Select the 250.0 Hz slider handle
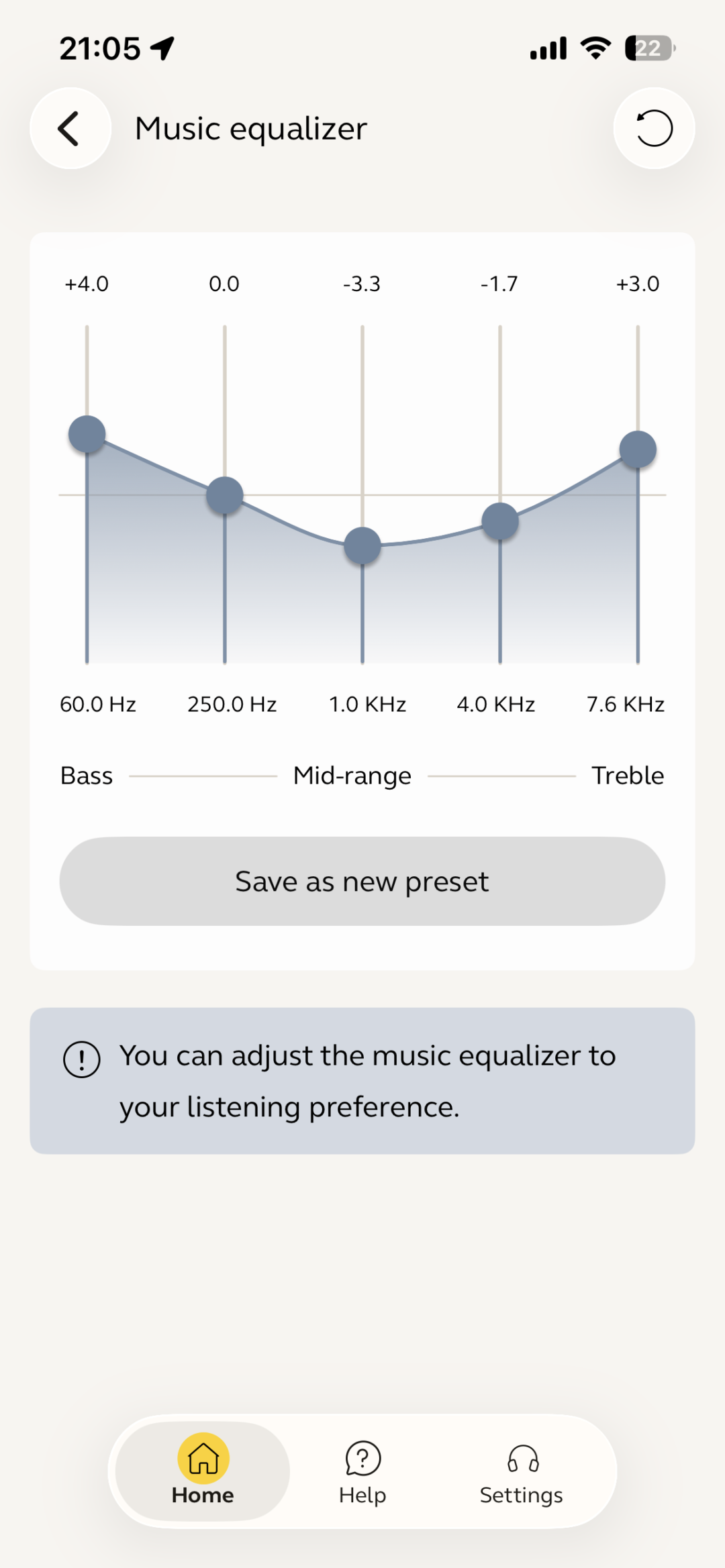The image size is (725, 1568). click(x=225, y=496)
